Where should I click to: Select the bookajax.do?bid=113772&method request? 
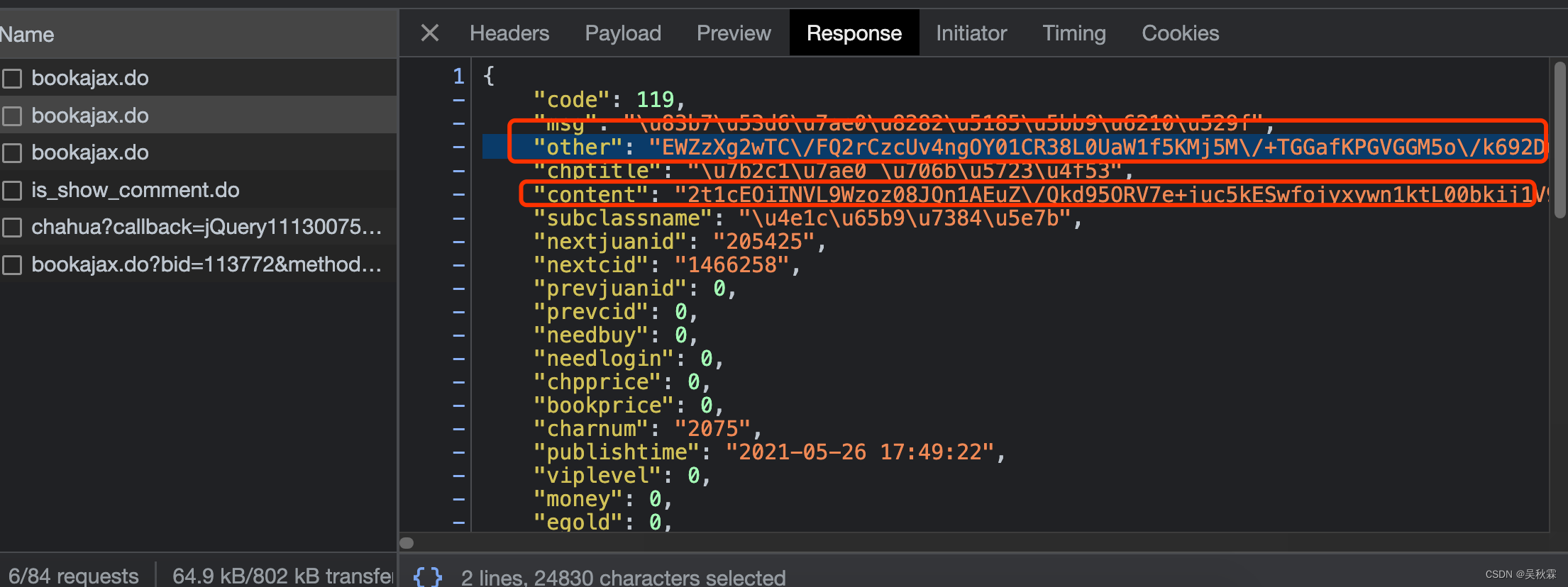click(206, 264)
